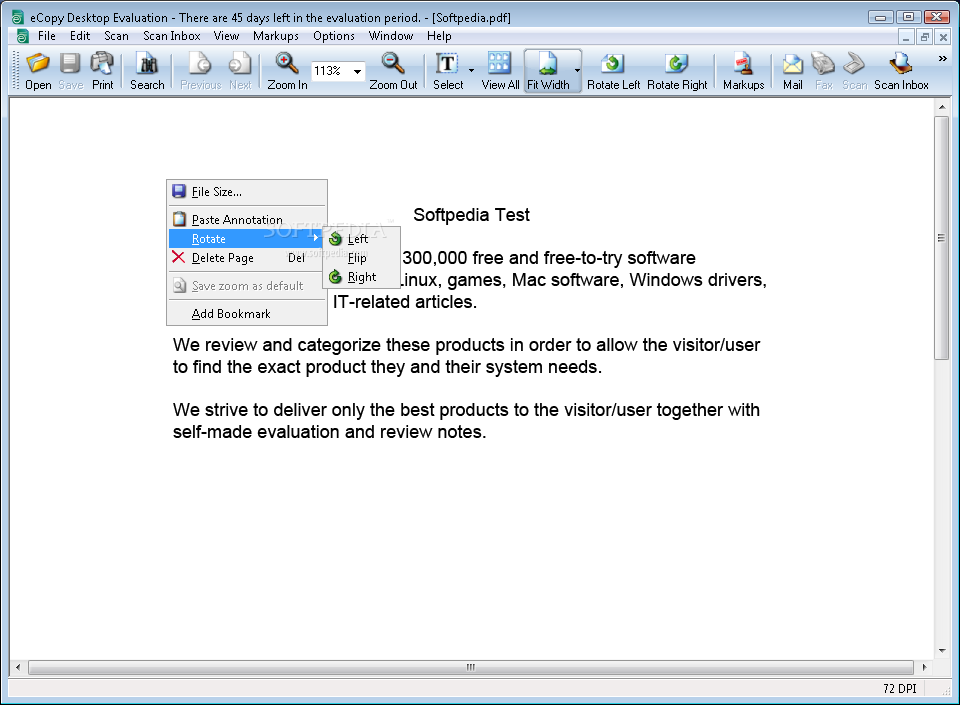Choose Left in Rotate submenu
The height and width of the screenshot is (705, 960).
(x=361, y=239)
